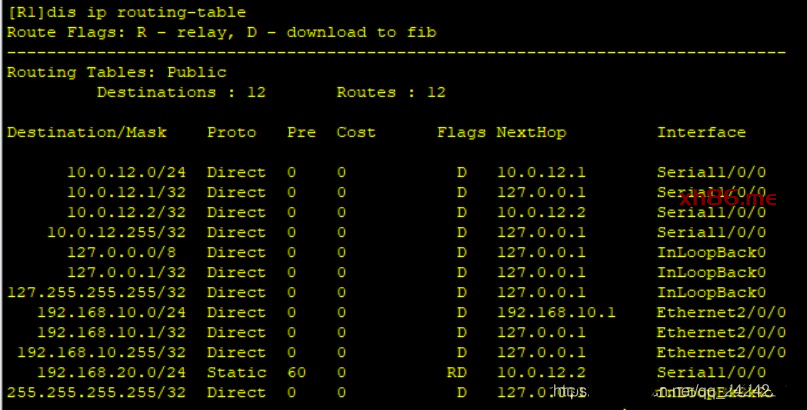
Task: Click the Static protocol value
Action: [x=236, y=372]
